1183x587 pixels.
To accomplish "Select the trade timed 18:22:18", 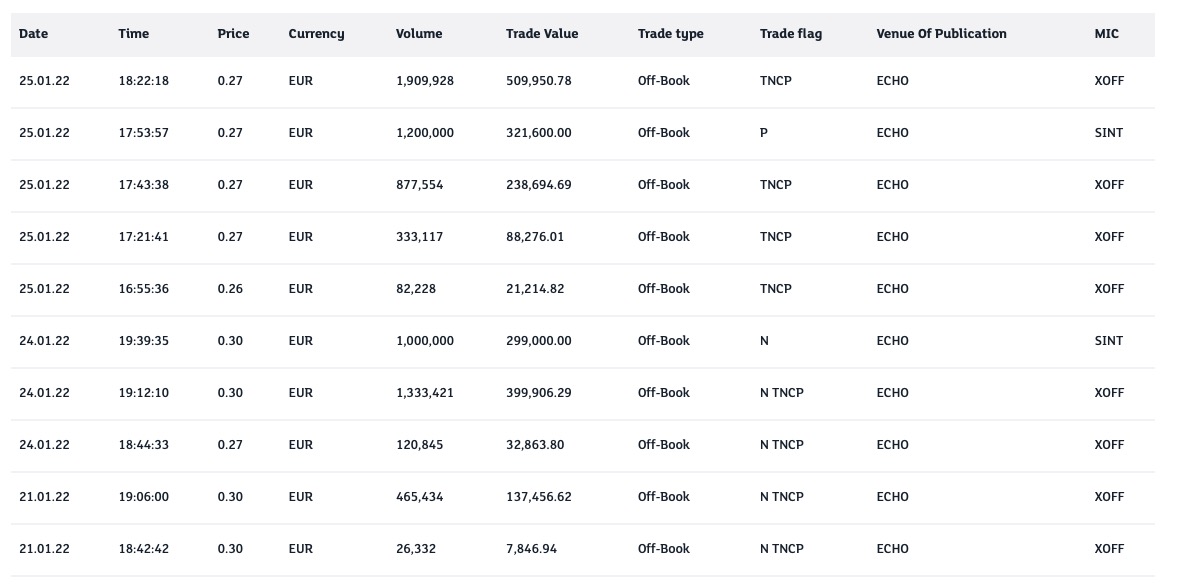I will (143, 81).
